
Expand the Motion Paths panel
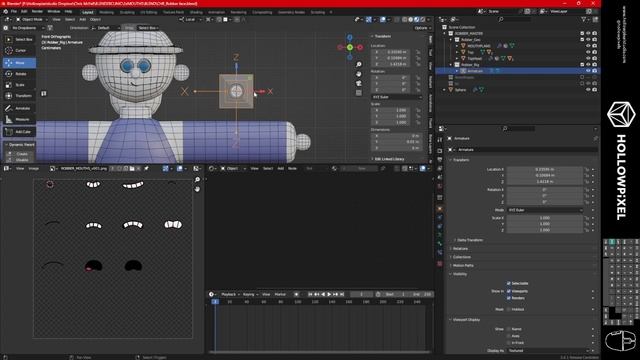(463, 266)
